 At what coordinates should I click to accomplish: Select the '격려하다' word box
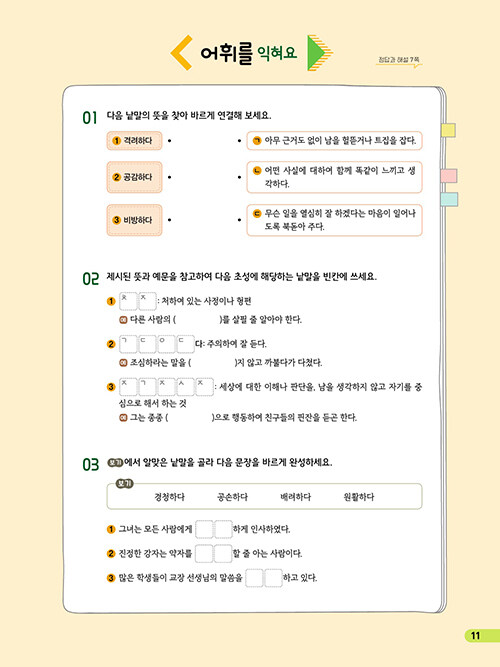click(134, 140)
